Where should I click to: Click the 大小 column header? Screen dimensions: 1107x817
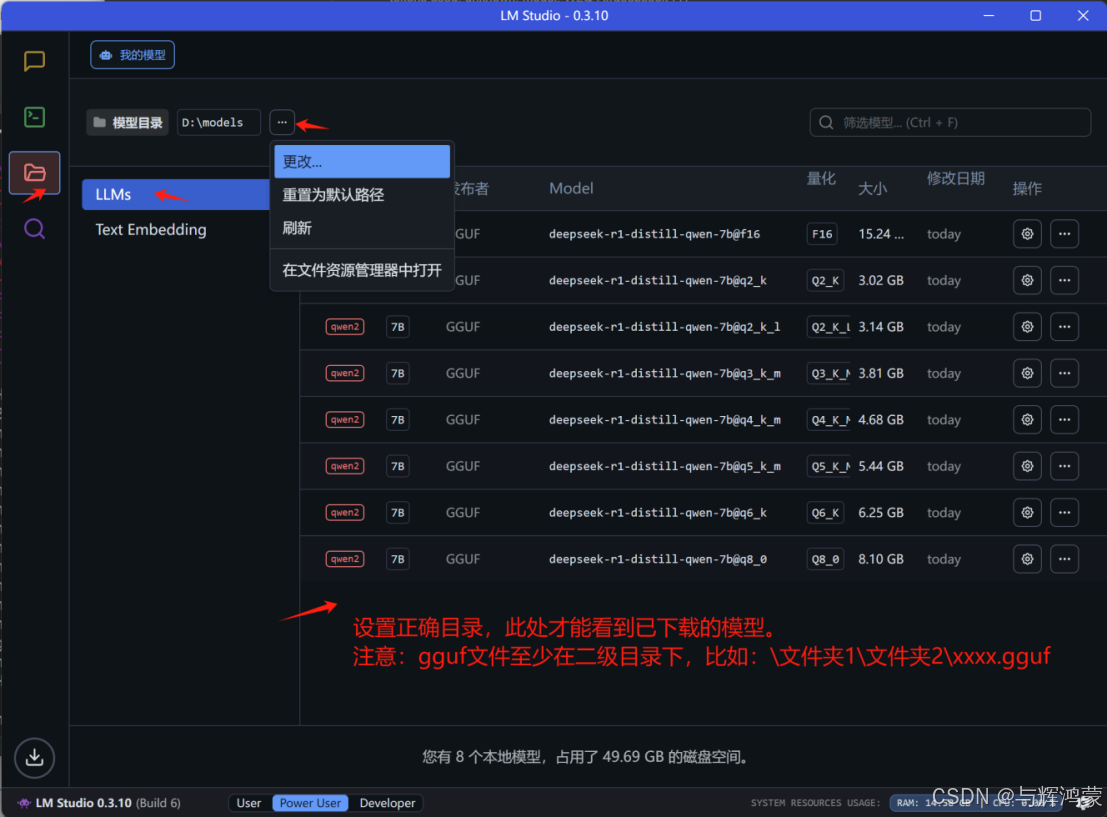(x=873, y=189)
